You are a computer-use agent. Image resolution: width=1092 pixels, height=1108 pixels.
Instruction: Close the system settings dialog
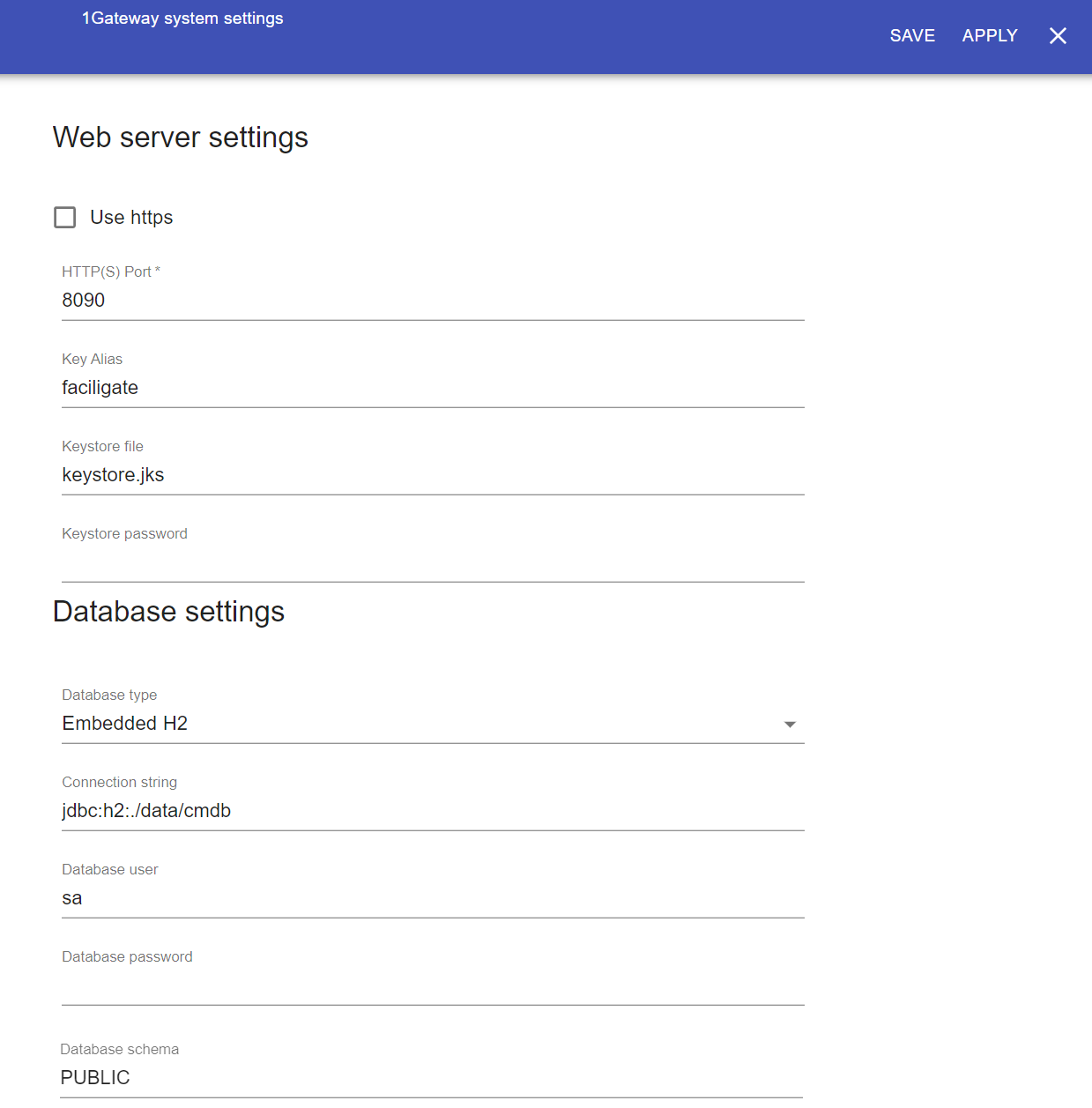pos(1058,36)
